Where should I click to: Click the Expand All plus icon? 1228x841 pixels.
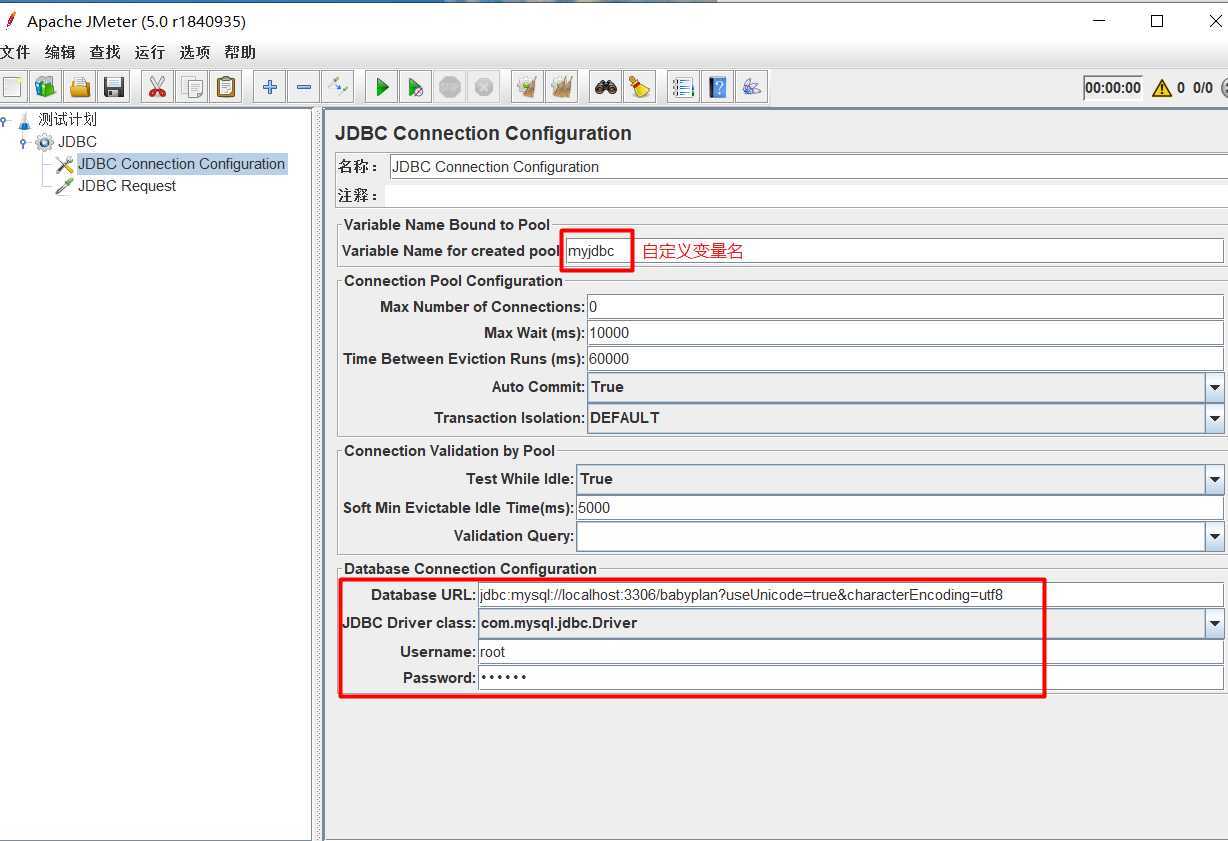pos(269,88)
